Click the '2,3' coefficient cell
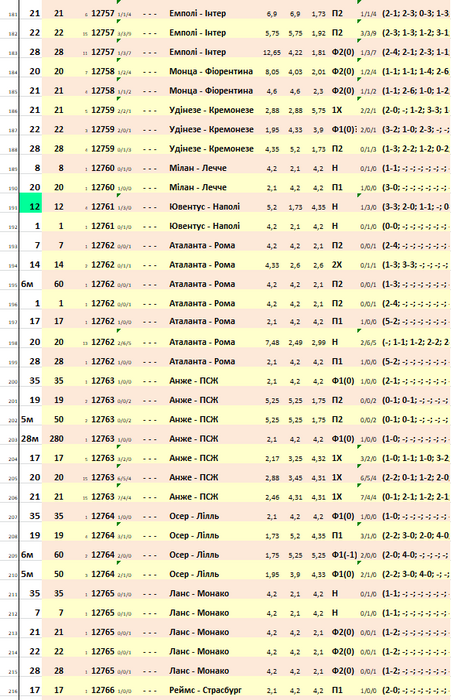The height and width of the screenshot is (700, 451). [x=318, y=91]
